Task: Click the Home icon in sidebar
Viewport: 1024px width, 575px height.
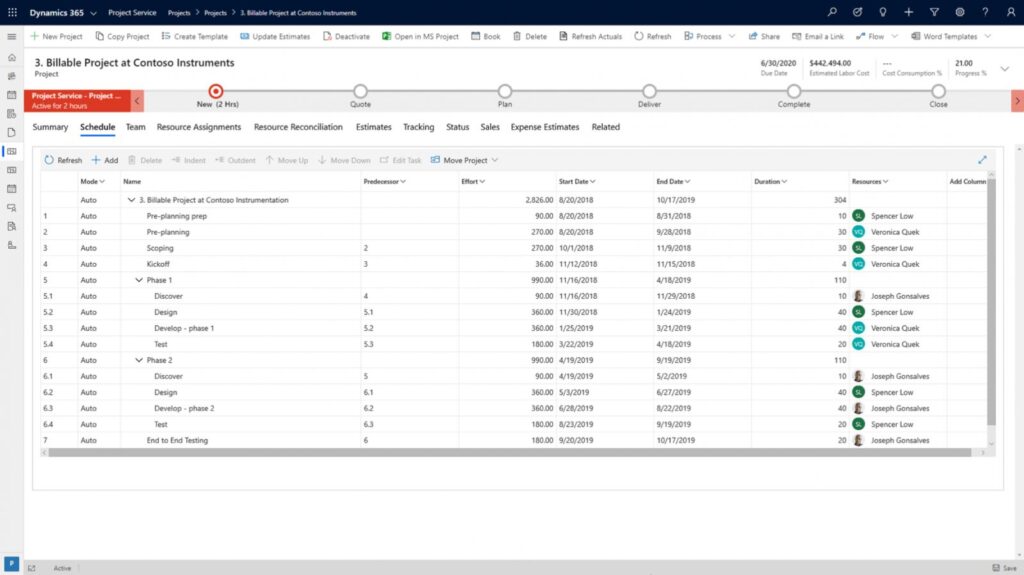Action: 12,58
